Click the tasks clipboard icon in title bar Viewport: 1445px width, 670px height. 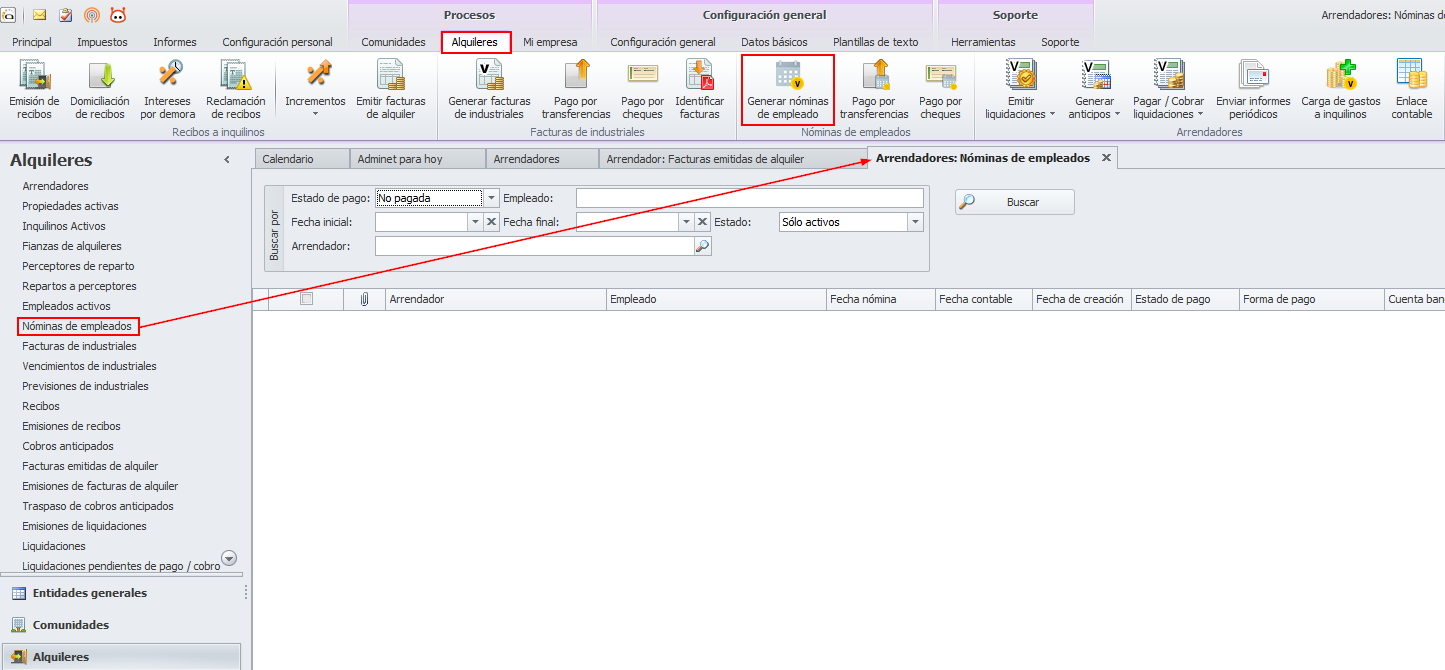(x=66, y=15)
